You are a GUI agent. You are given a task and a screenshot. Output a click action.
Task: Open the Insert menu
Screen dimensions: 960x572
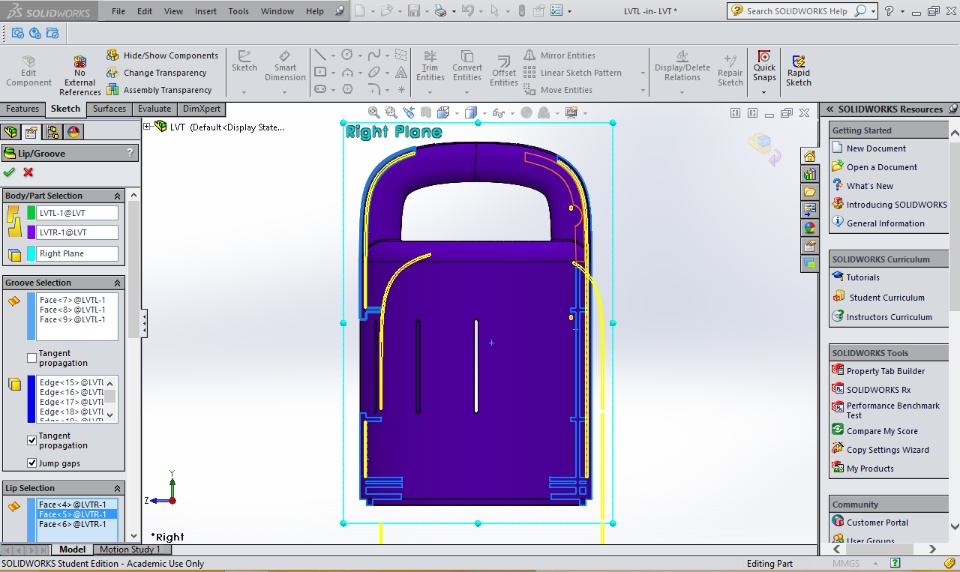pos(205,11)
